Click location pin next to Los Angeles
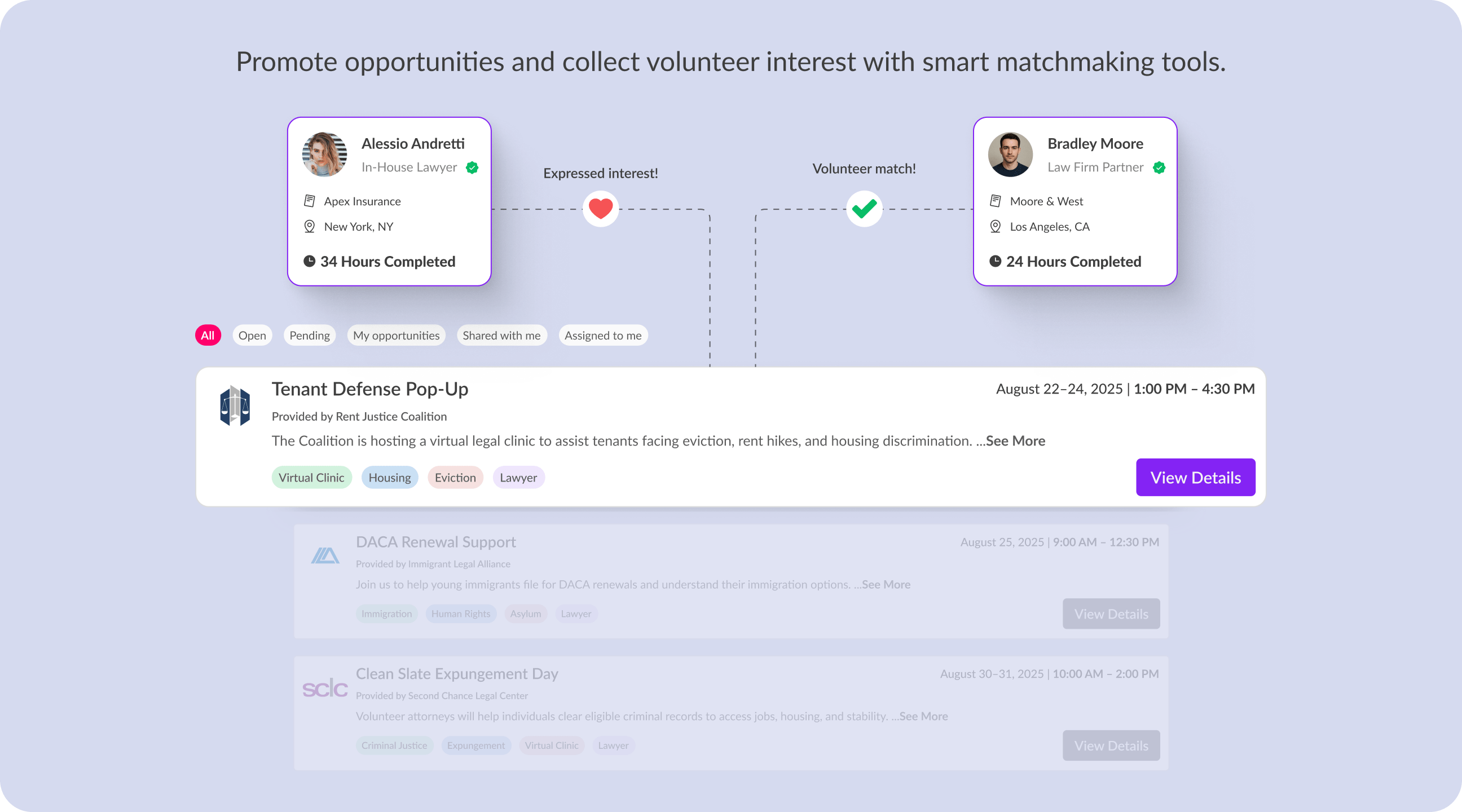Screen dimensions: 1462x812 (x=996, y=227)
